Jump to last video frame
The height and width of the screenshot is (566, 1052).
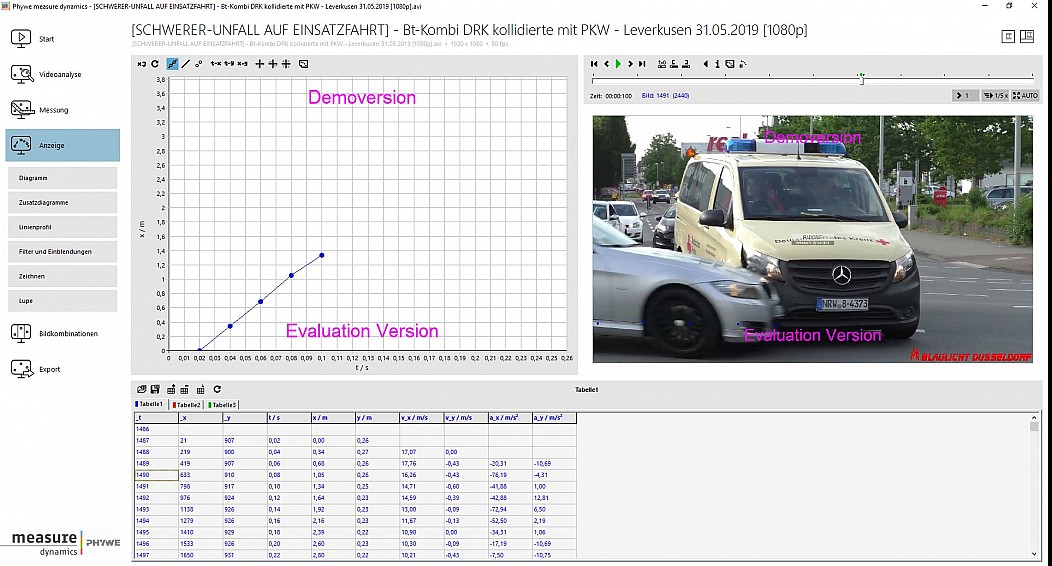click(x=642, y=64)
